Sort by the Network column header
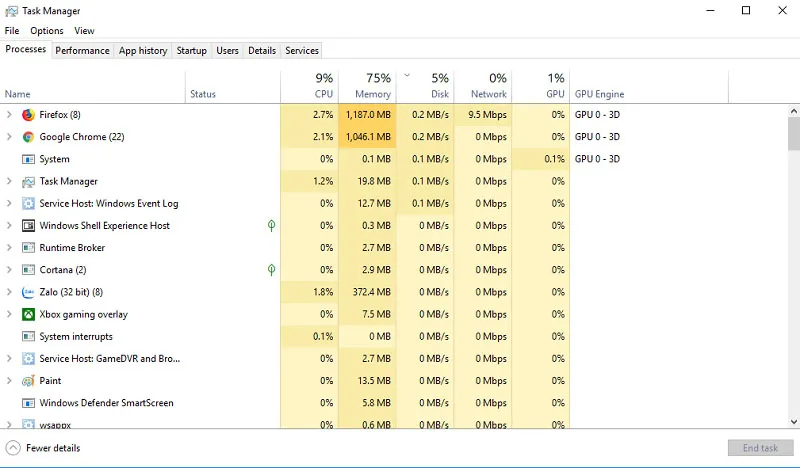This screenshot has height=468, width=800. [x=483, y=87]
